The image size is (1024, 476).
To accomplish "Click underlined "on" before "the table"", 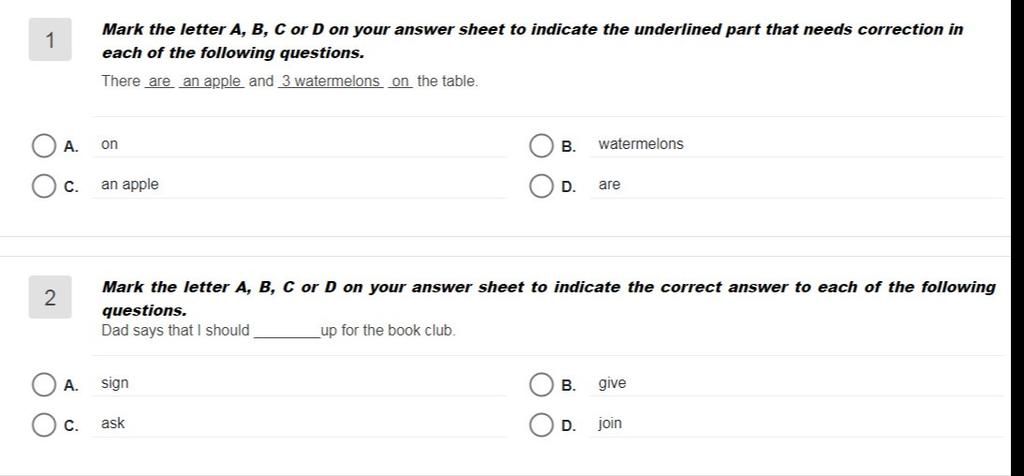I will tap(401, 81).
